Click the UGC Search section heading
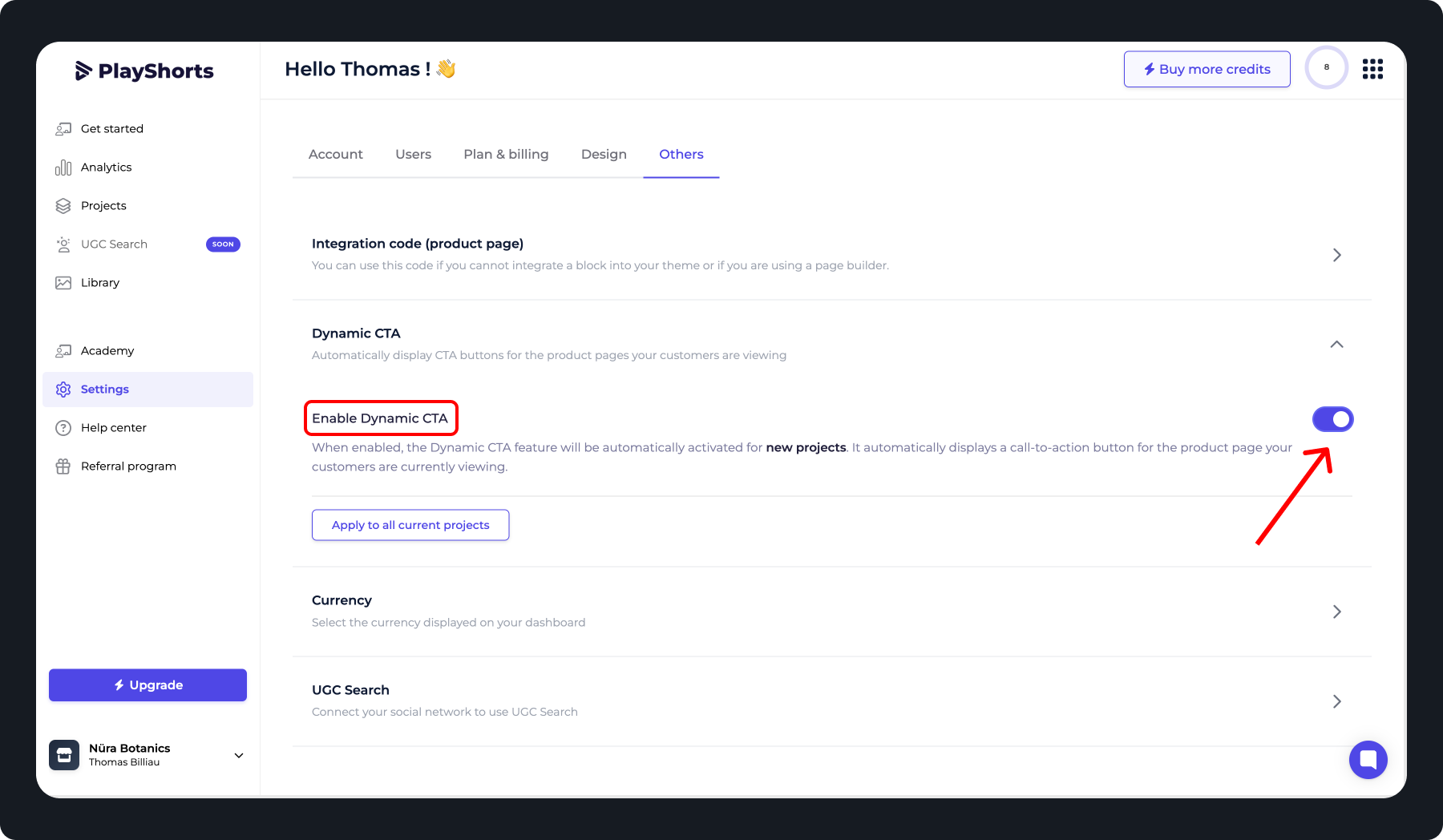This screenshot has width=1443, height=840. pos(350,690)
